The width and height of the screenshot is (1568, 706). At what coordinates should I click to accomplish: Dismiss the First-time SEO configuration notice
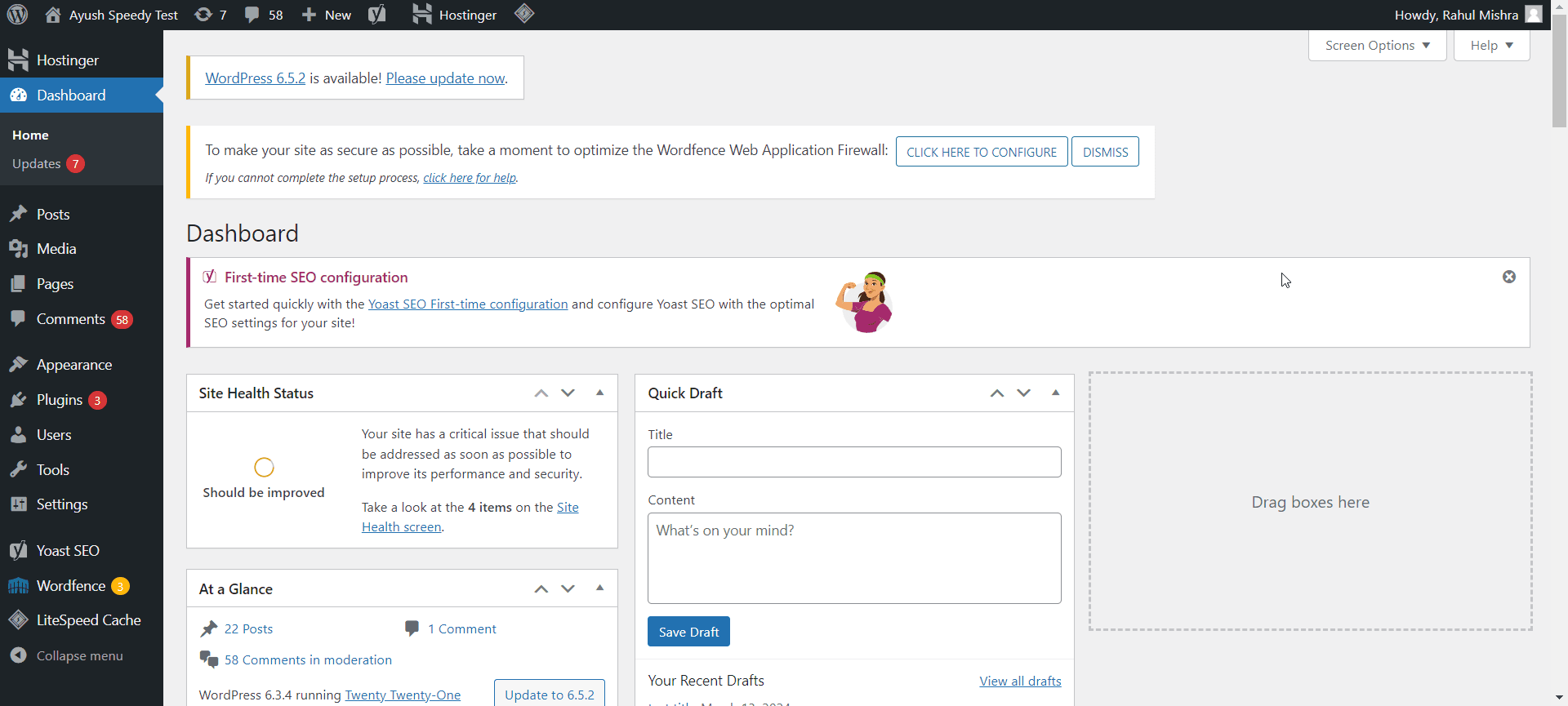1509,277
